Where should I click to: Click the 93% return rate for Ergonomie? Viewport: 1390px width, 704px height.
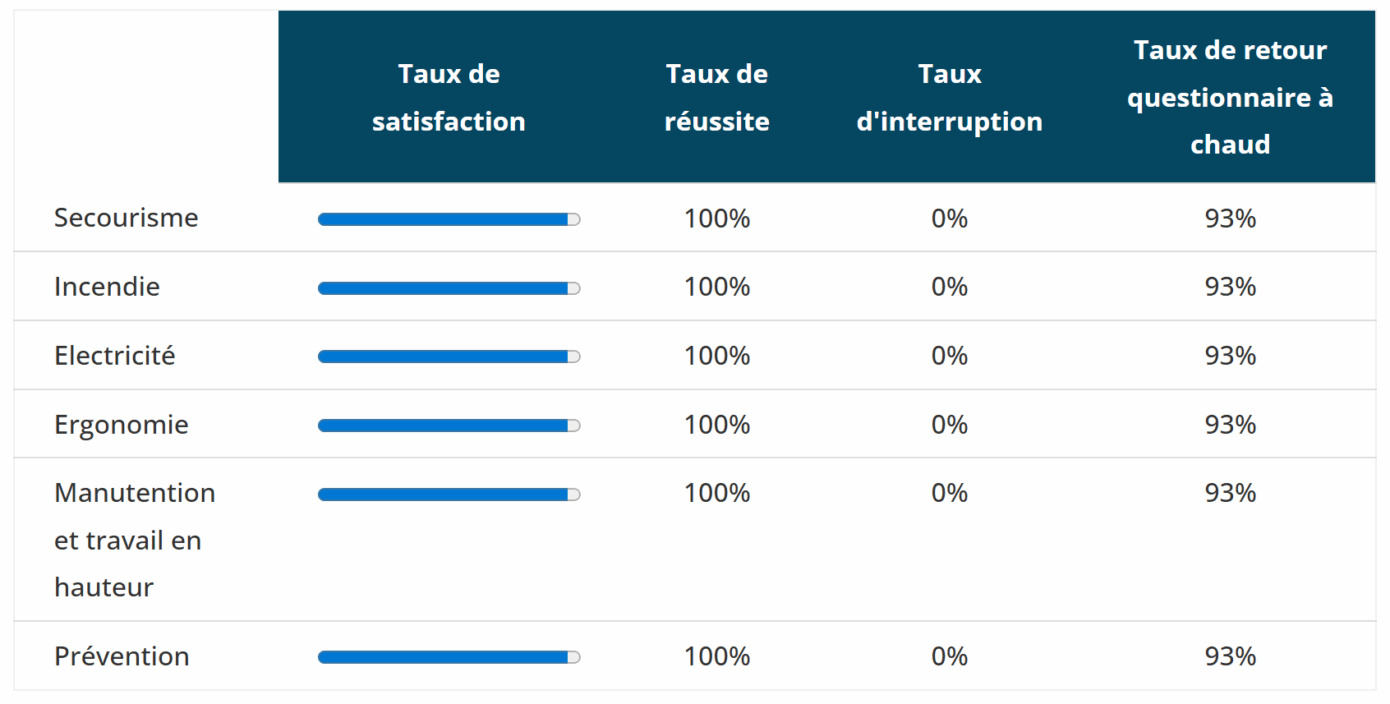pos(1230,425)
